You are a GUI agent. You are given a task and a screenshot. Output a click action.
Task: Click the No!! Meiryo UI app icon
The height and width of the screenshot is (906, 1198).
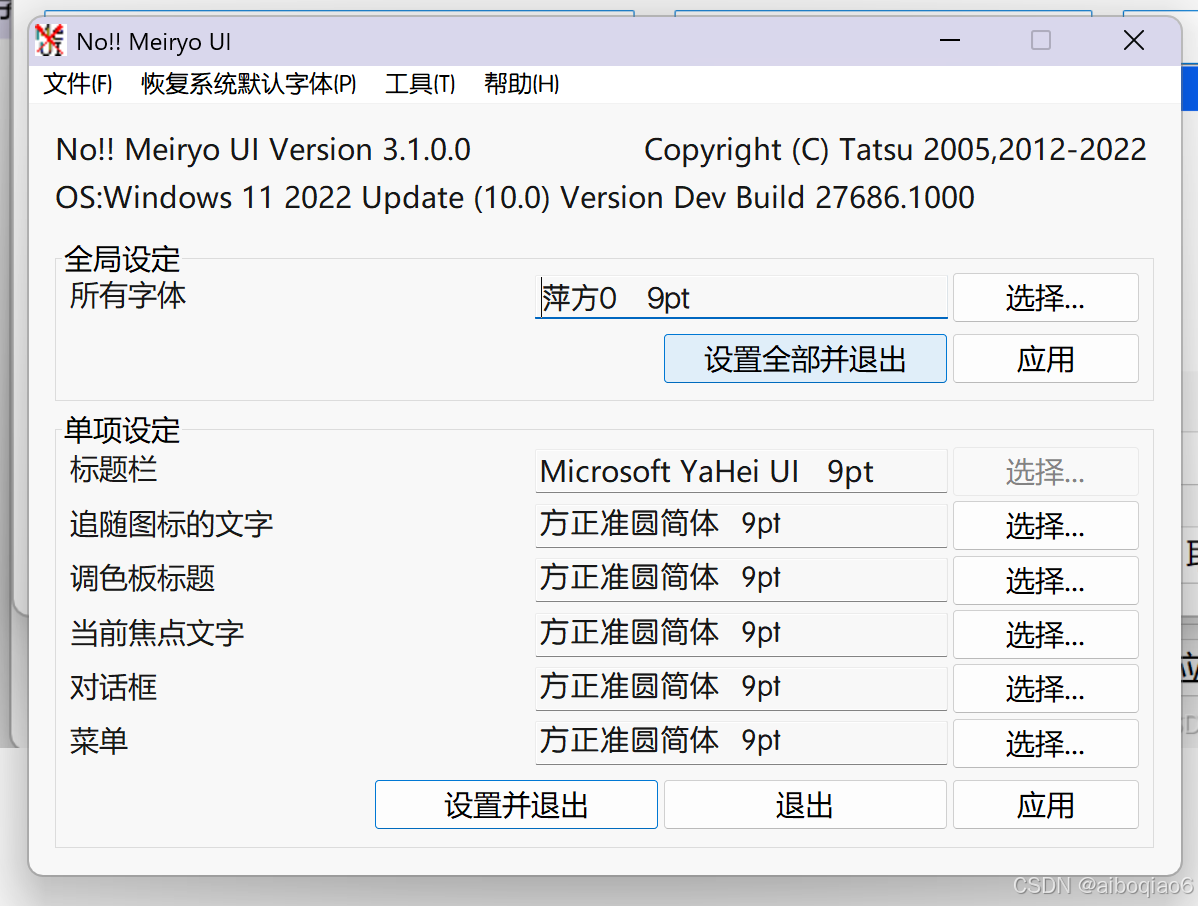[50, 40]
